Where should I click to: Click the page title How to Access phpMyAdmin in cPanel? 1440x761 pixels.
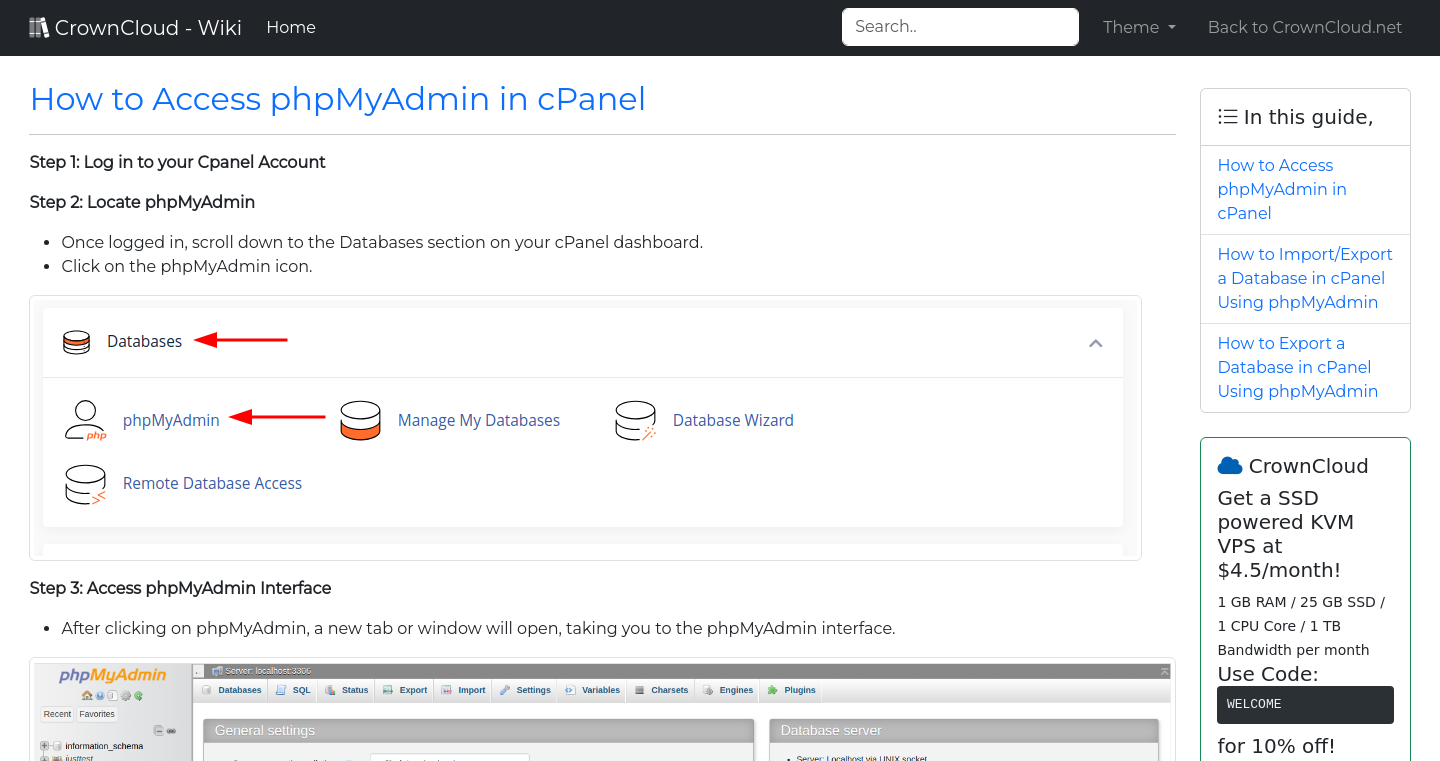(x=338, y=99)
